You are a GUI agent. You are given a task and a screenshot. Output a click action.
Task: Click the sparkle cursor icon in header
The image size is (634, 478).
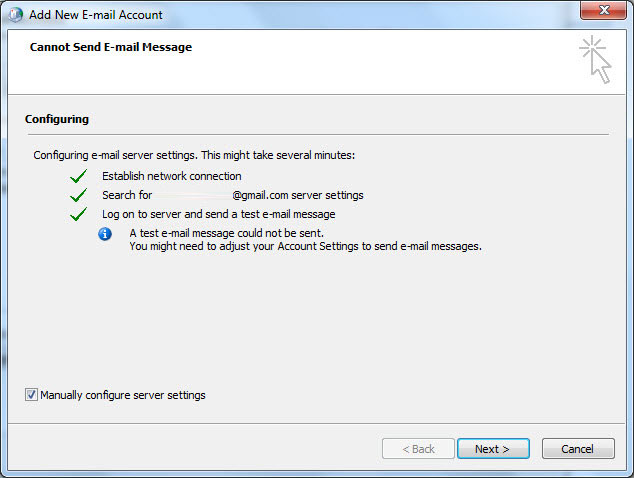click(x=595, y=59)
